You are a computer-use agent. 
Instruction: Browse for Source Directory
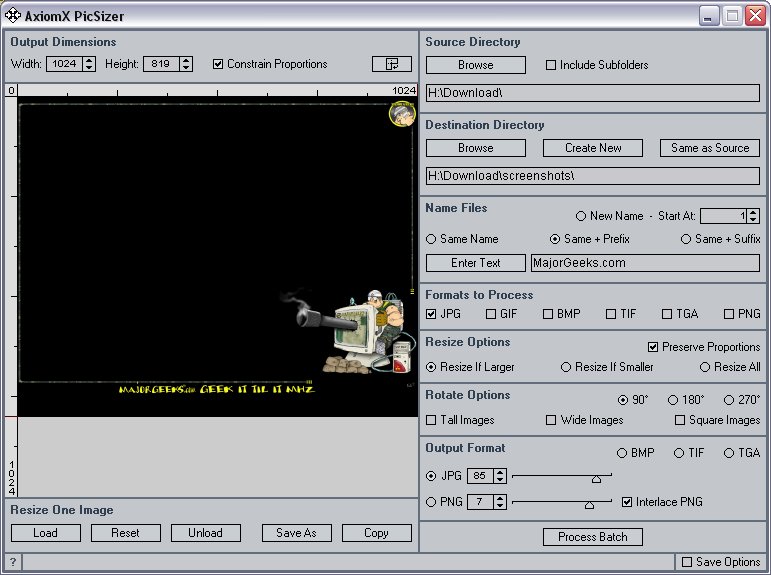[475, 65]
